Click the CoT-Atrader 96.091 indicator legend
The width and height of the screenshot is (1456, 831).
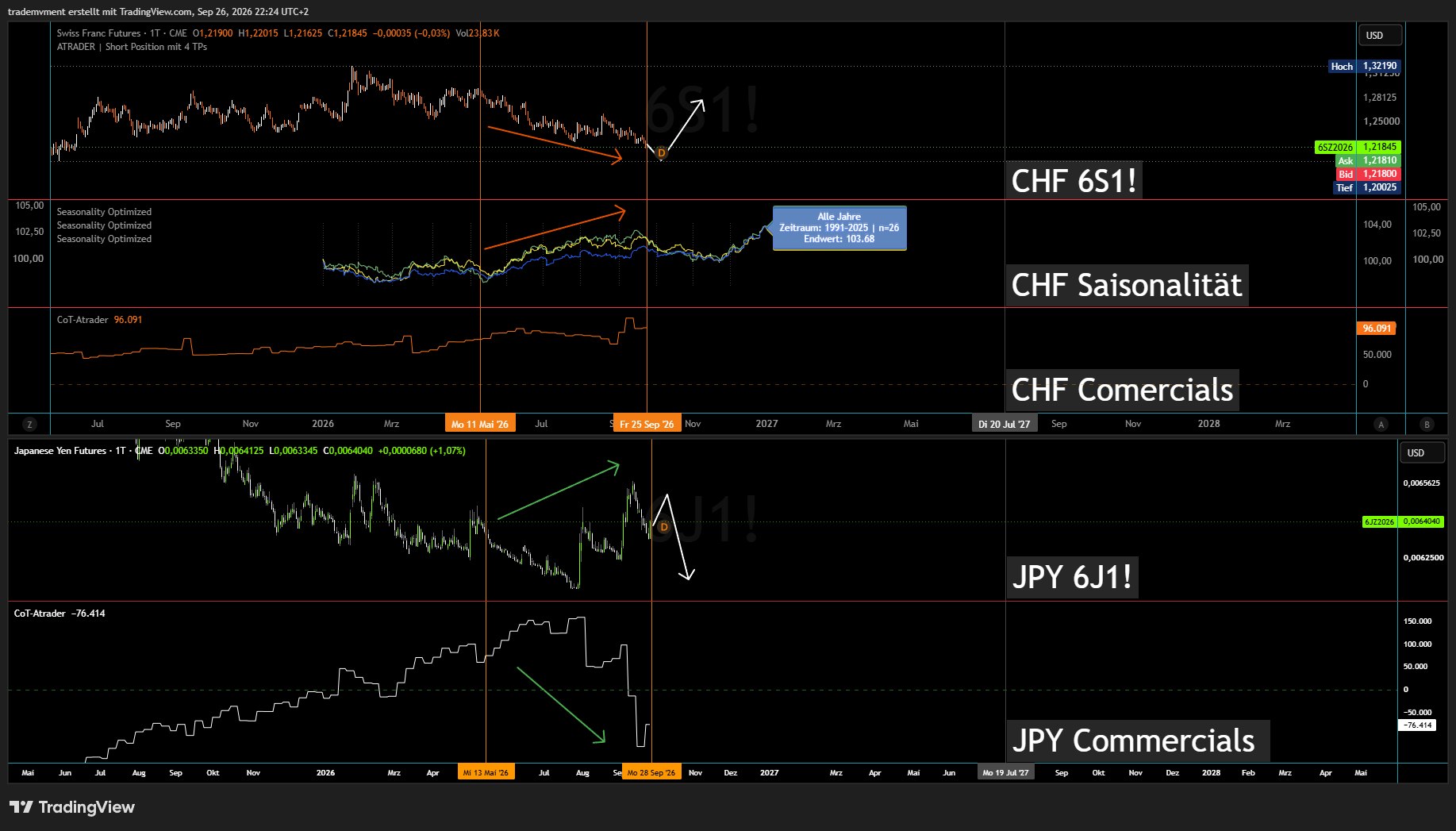(x=99, y=320)
